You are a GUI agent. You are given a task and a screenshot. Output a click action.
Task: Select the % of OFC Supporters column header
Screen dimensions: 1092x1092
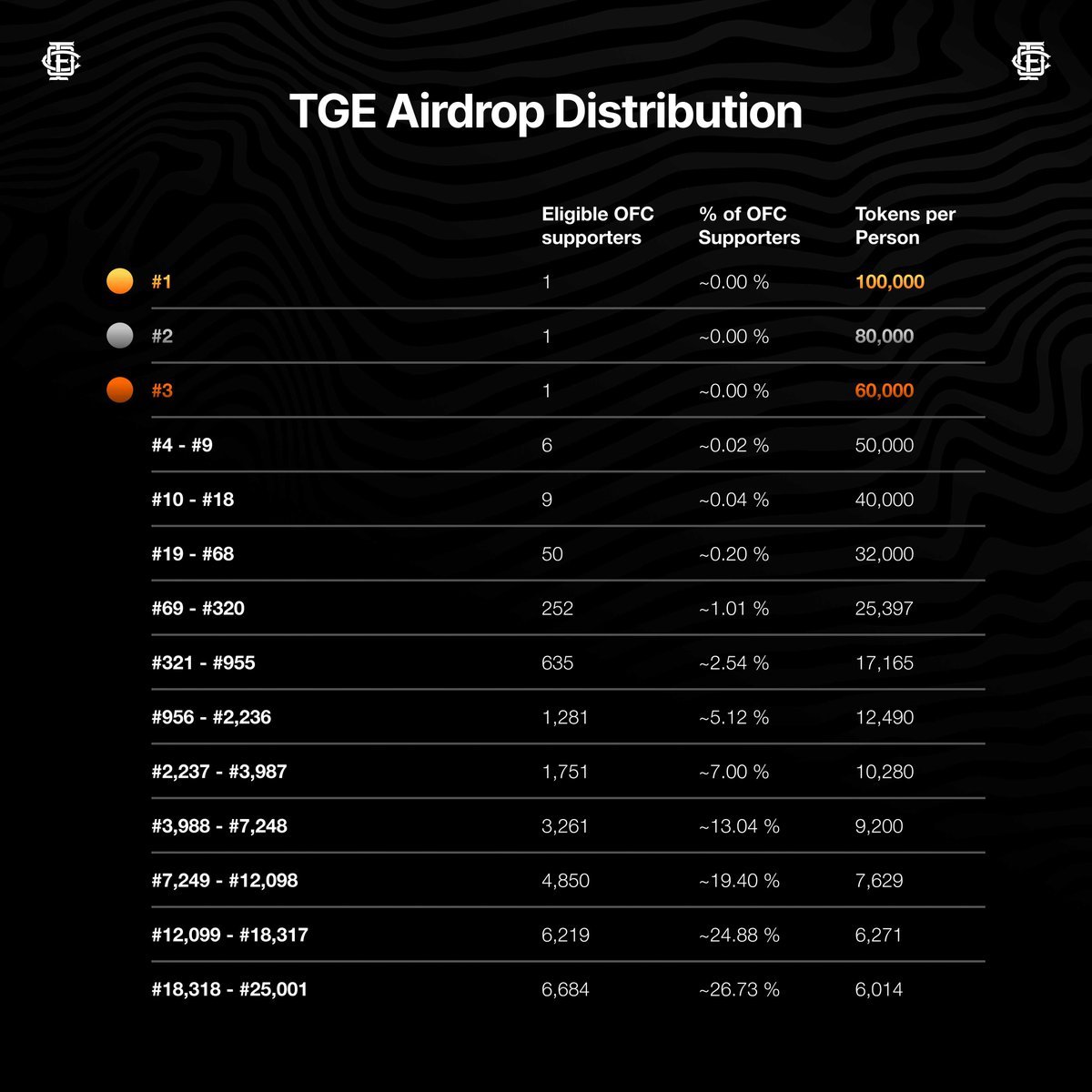(749, 226)
